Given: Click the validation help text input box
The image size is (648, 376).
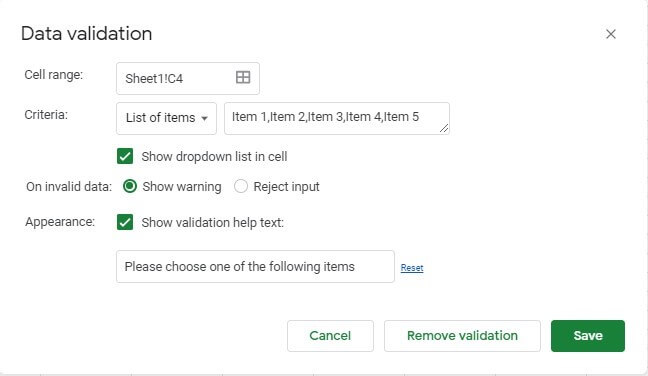Looking at the screenshot, I should 255,267.
